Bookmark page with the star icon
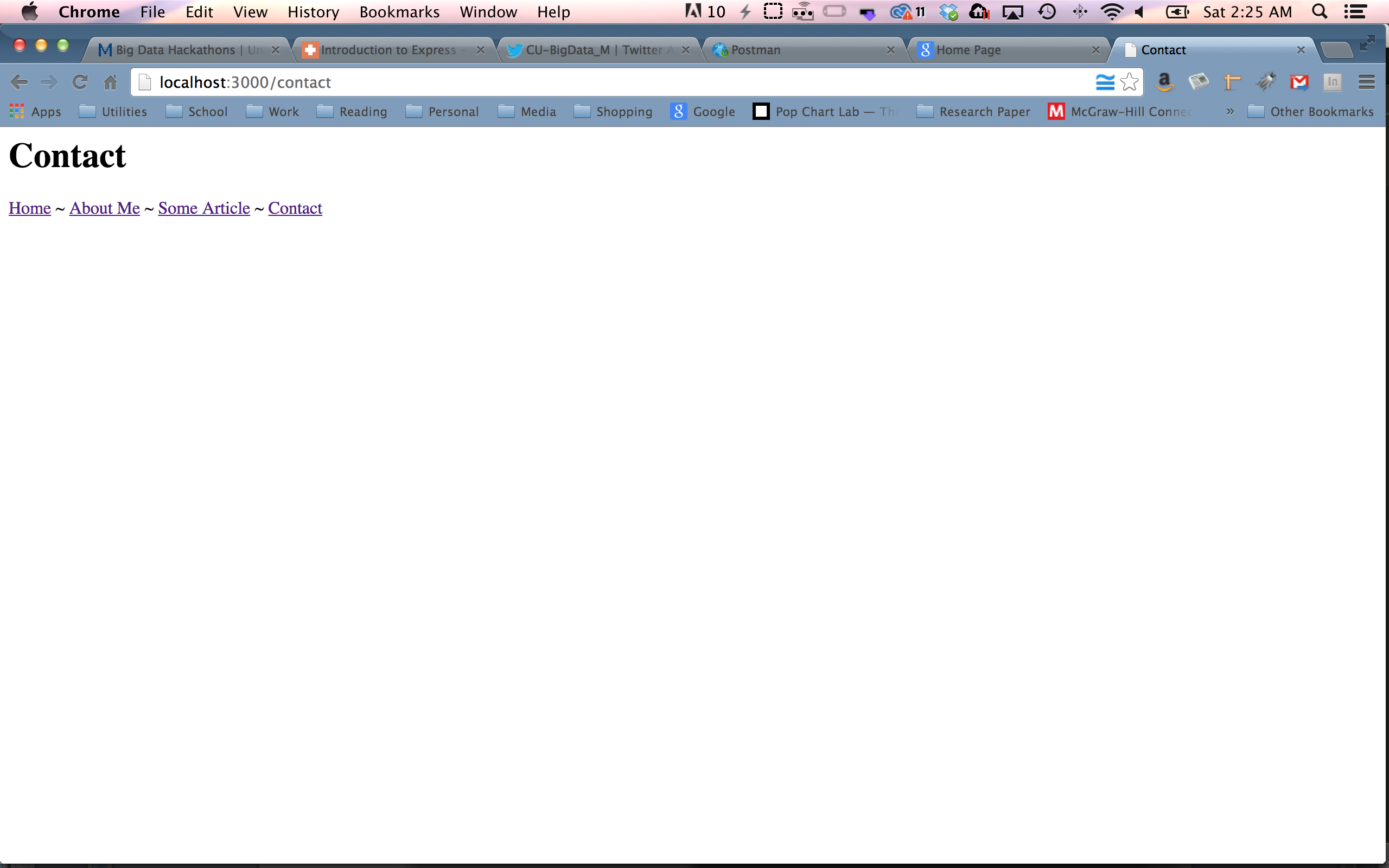This screenshot has height=868, width=1389. (1129, 82)
